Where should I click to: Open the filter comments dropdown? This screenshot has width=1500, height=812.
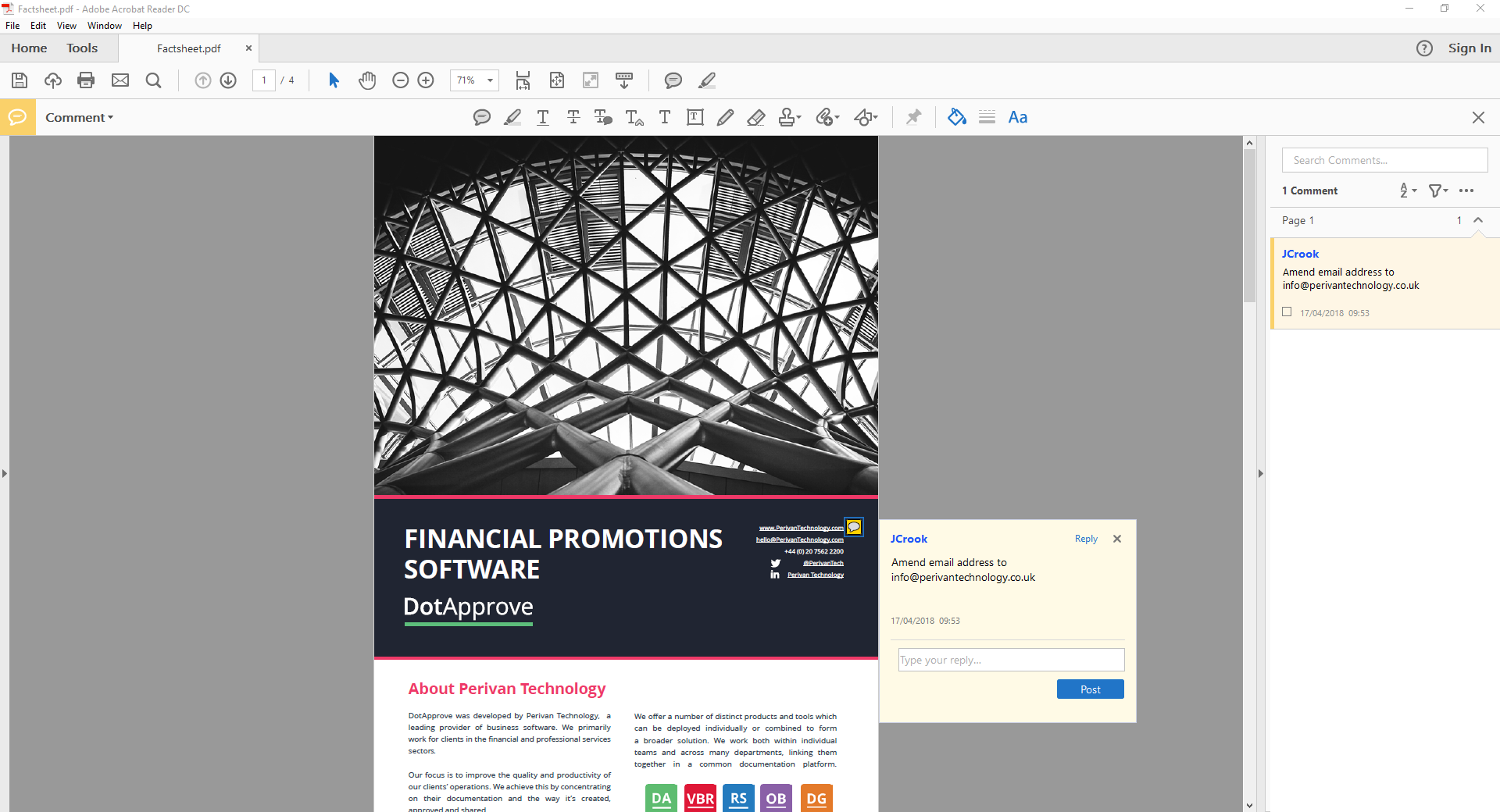pyautogui.click(x=1438, y=191)
